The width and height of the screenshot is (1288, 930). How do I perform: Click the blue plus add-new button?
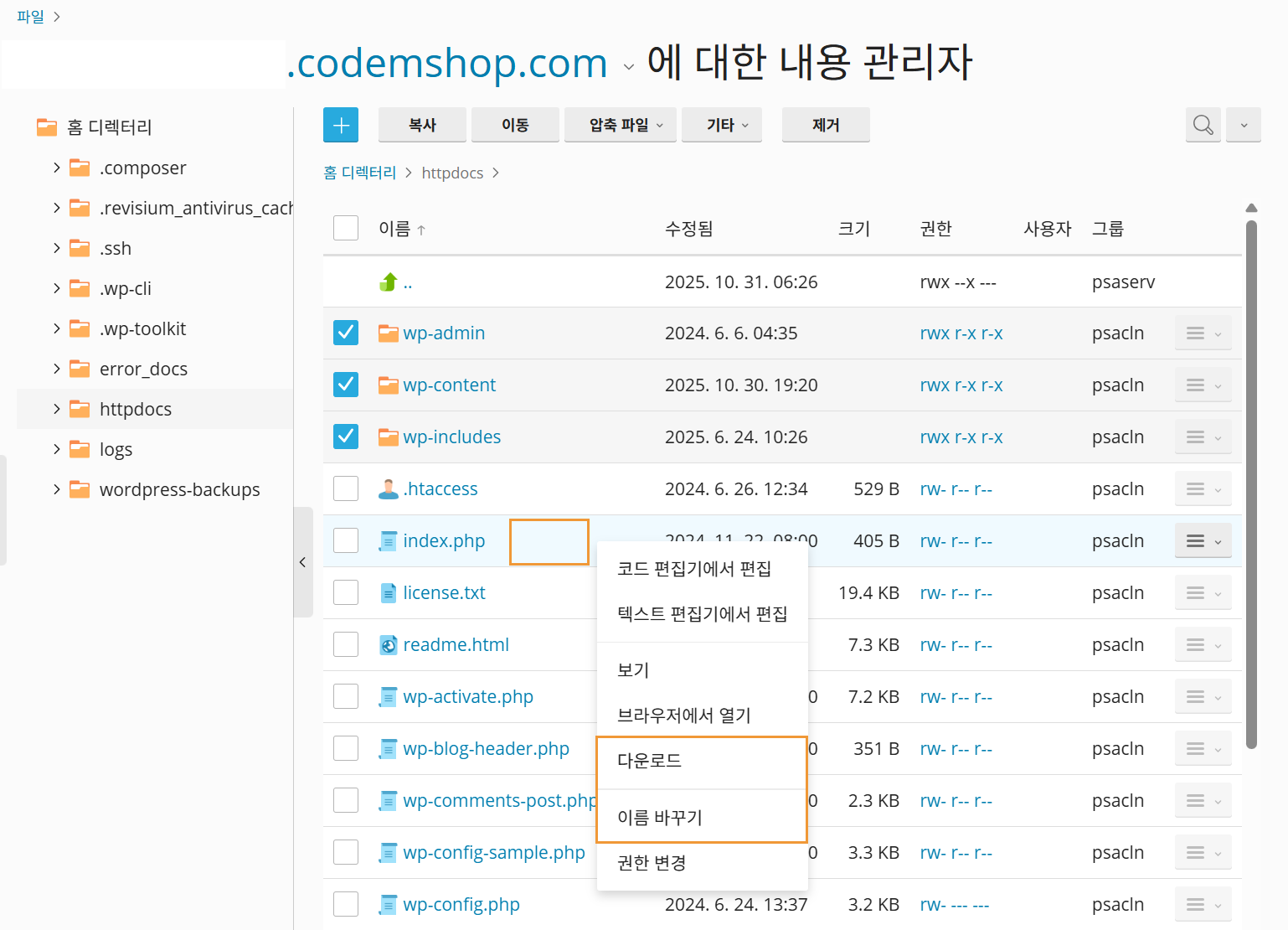pos(341,125)
